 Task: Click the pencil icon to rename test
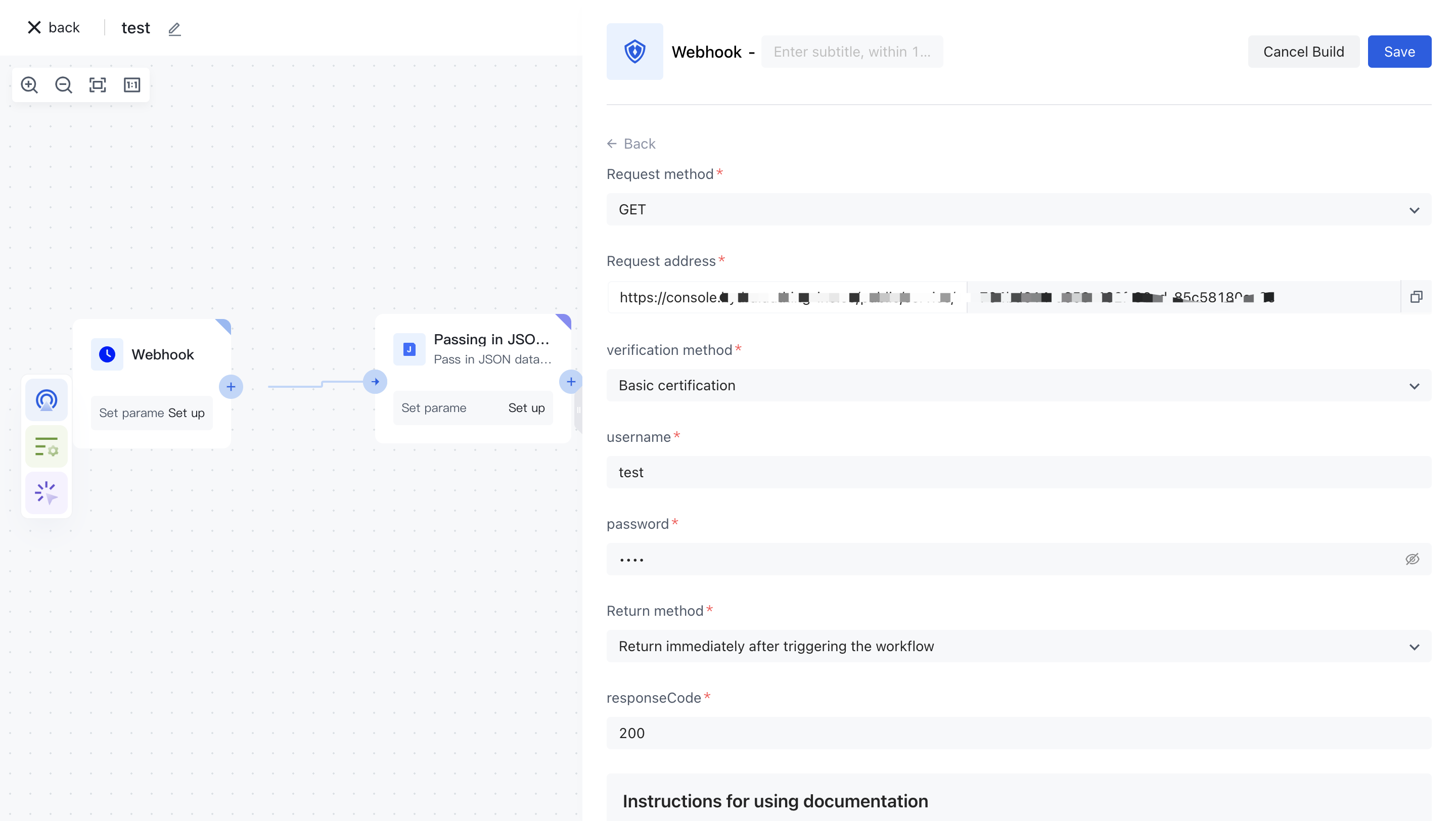point(174,29)
